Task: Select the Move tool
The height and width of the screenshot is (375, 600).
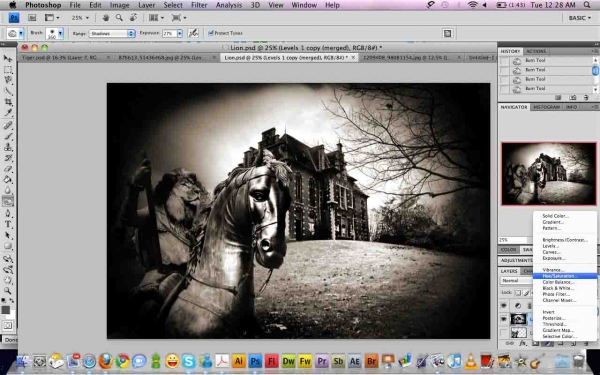Action: click(8, 59)
